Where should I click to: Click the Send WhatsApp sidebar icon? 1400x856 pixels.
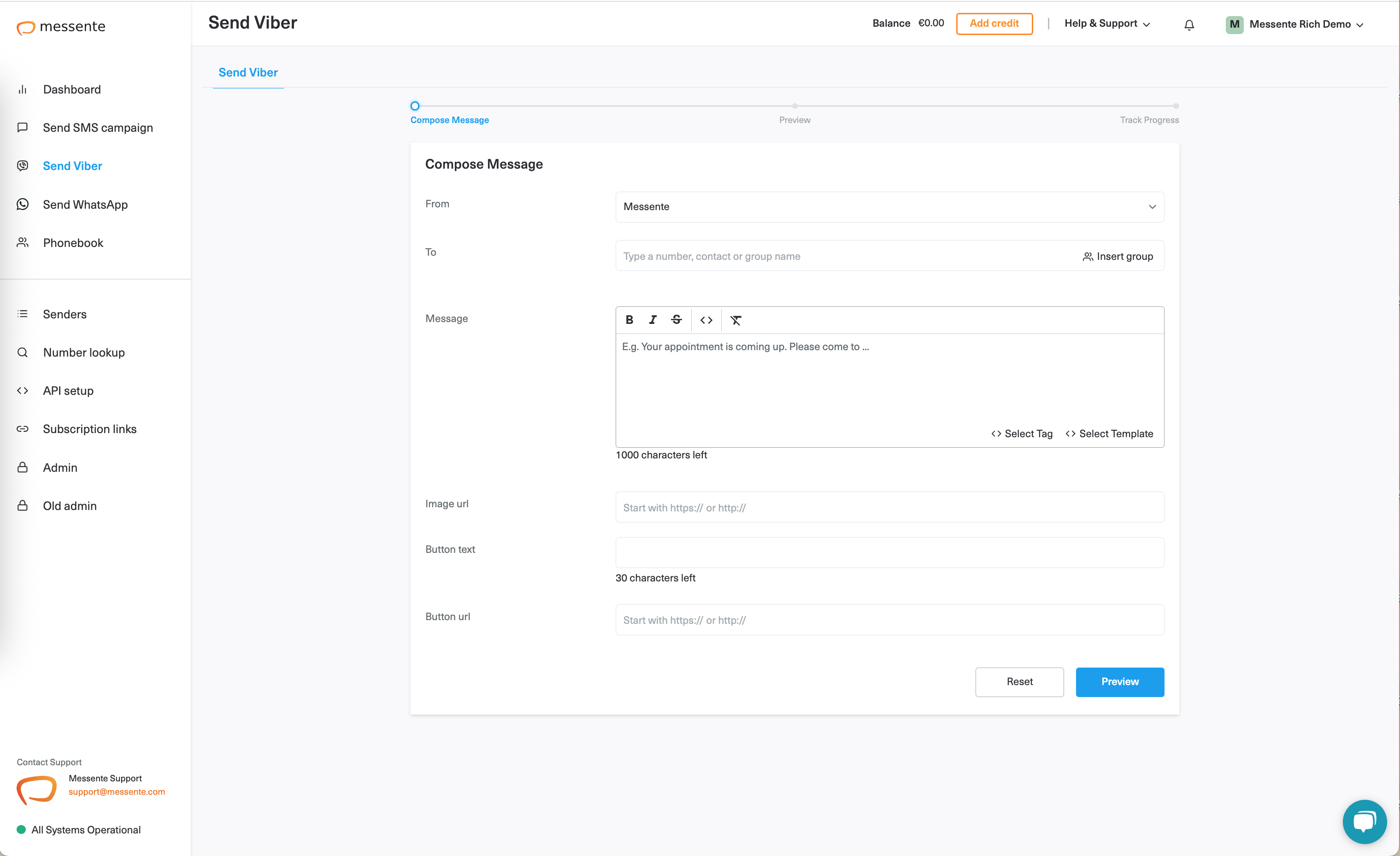(23, 204)
